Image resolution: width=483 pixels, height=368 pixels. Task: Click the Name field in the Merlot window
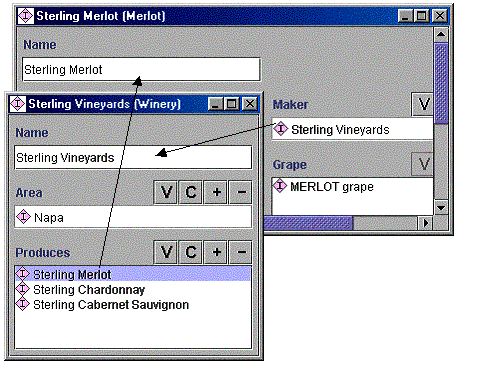pos(141,69)
